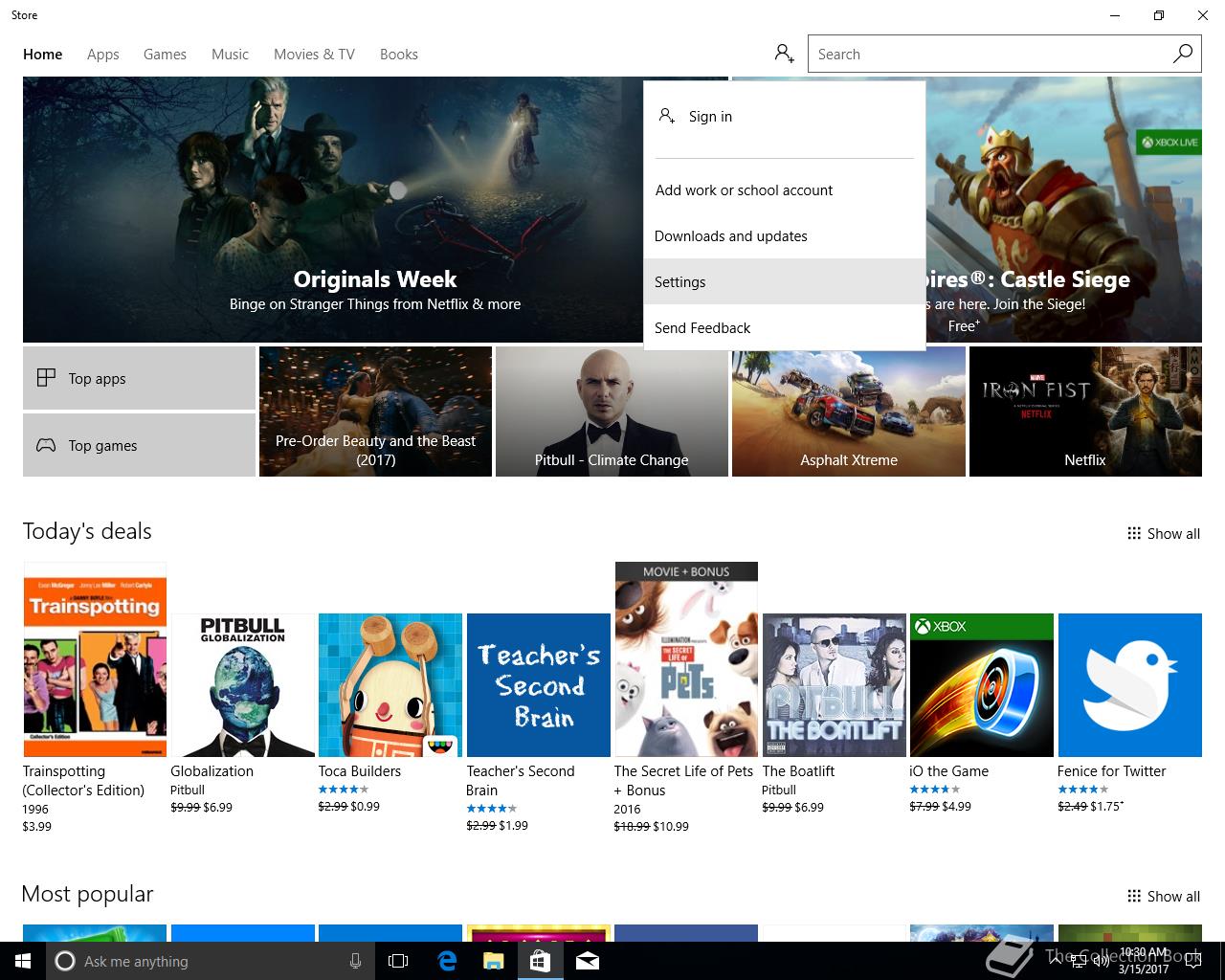This screenshot has width=1225, height=980.
Task: Go to the Movies & TV tab
Action: (314, 55)
